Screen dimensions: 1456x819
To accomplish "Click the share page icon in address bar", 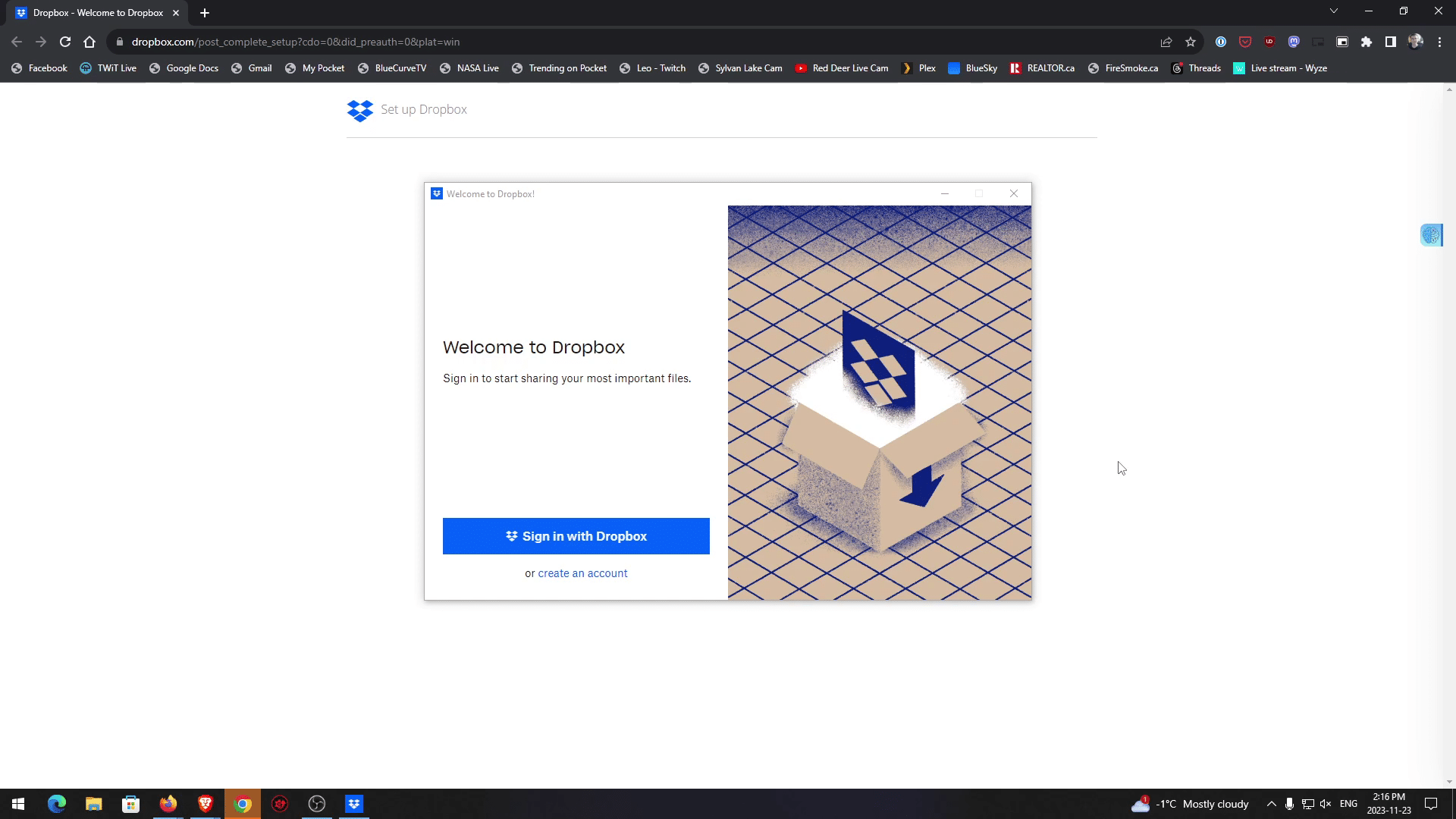I will [x=1166, y=42].
